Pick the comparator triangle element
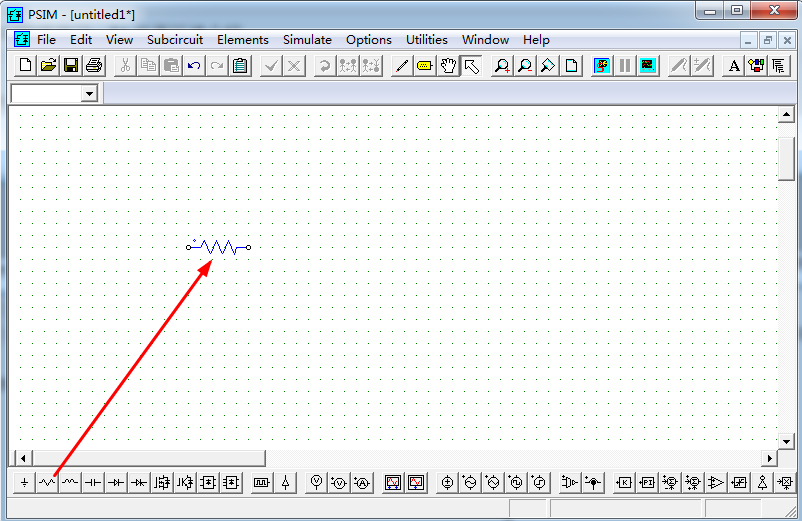The image size is (802, 521). (x=716, y=482)
